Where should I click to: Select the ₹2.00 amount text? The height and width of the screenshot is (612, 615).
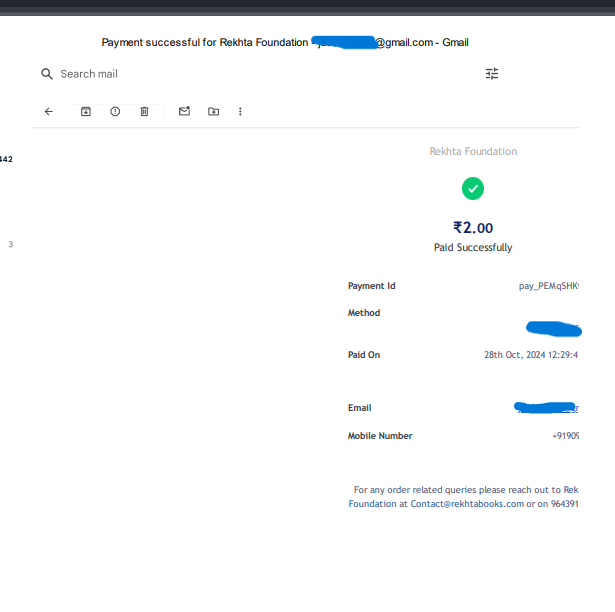point(473,228)
